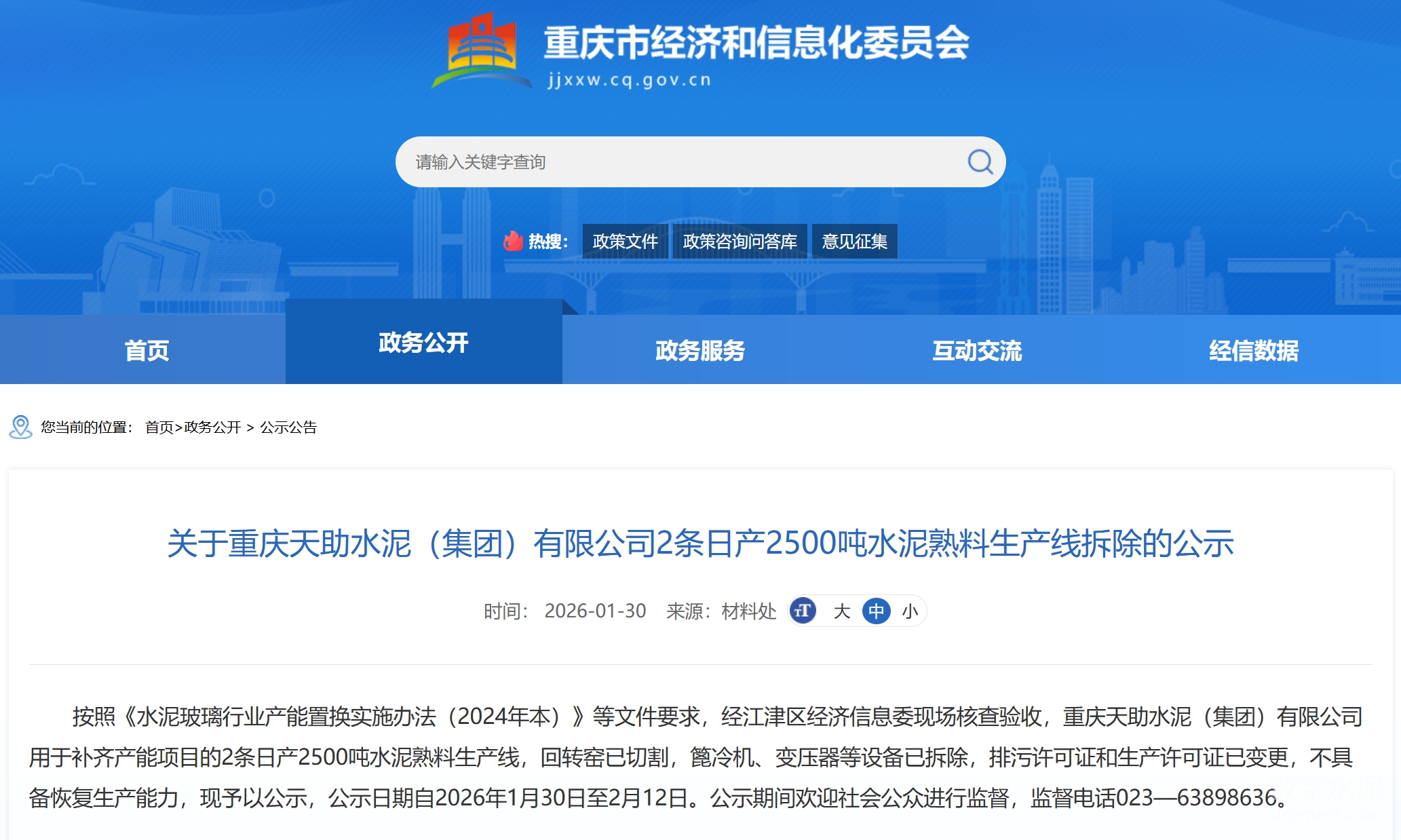Go to 政务服务 section

click(x=700, y=350)
